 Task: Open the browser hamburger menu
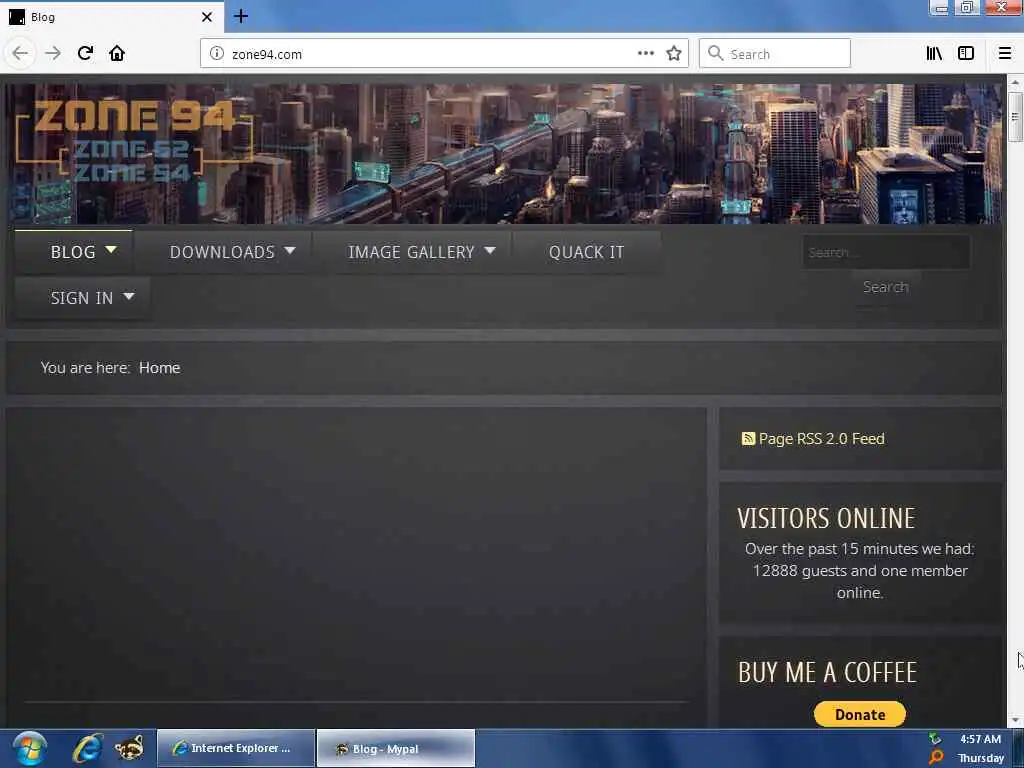pos(1005,54)
